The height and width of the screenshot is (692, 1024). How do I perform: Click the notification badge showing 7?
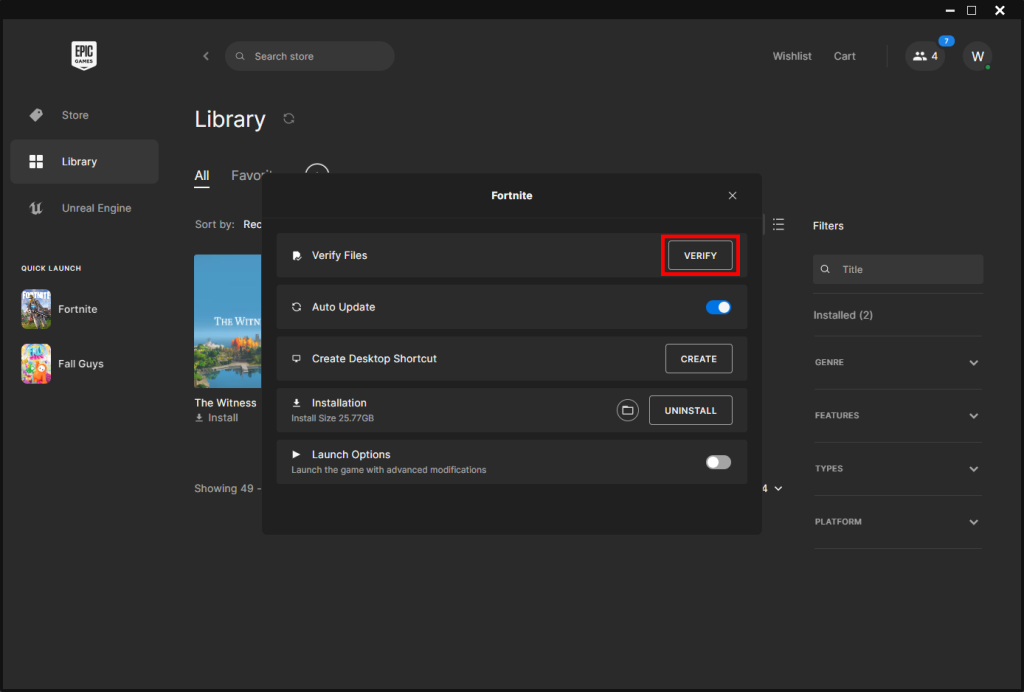946,41
